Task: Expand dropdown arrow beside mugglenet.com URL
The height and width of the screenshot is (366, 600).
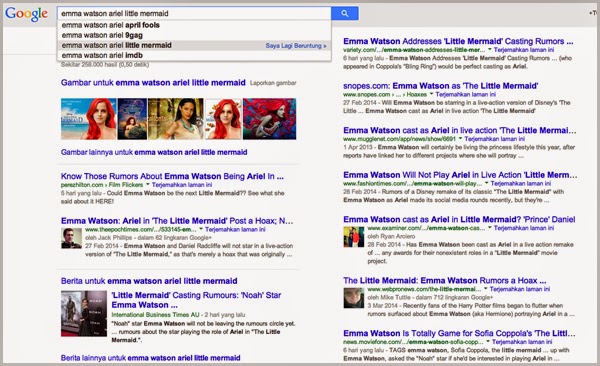Action: point(460,139)
